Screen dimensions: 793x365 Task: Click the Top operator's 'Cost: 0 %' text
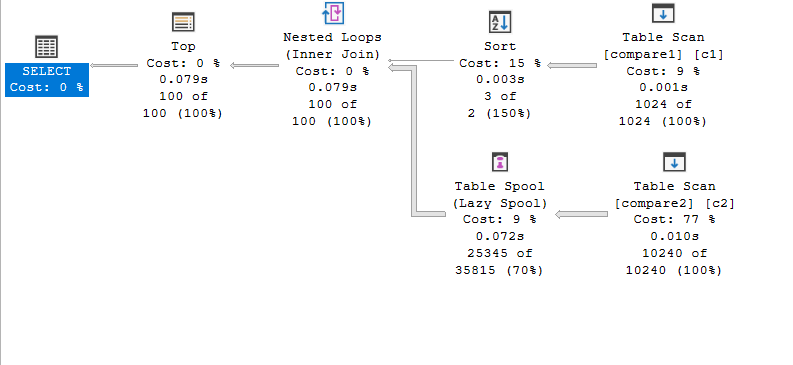183,63
